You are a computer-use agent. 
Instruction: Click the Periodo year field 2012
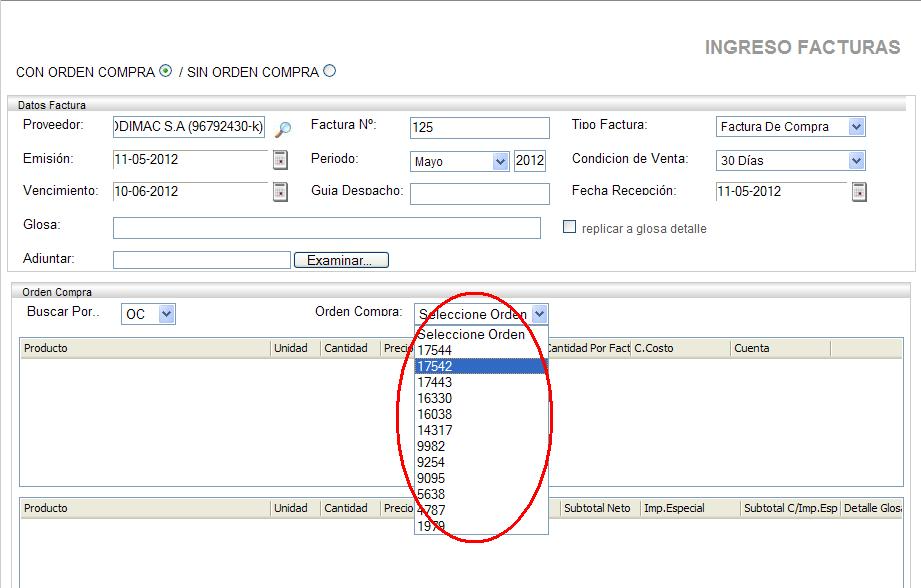[x=530, y=161]
